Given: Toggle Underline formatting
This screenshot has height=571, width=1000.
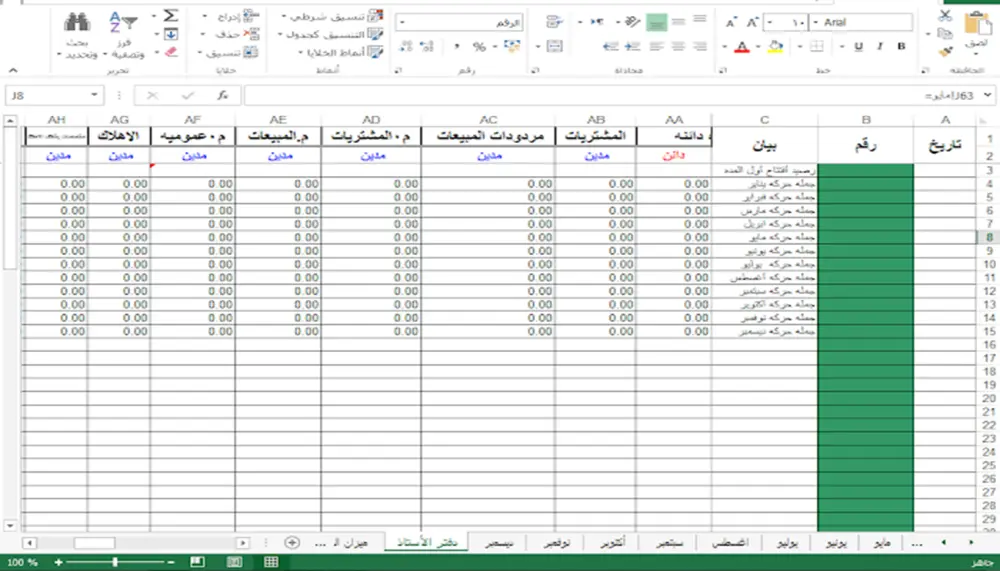Looking at the screenshot, I should pyautogui.click(x=858, y=46).
